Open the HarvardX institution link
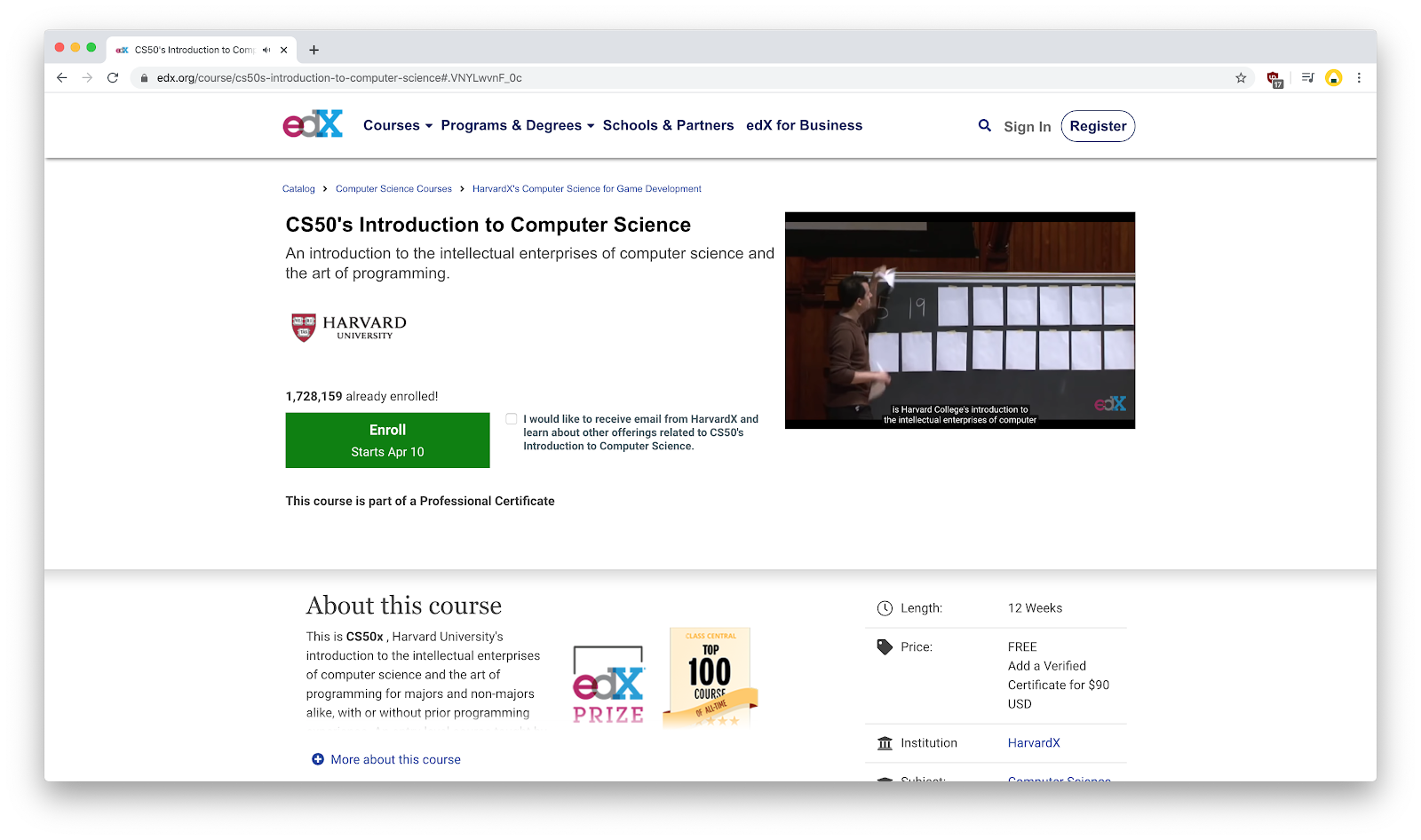Screen dimensions: 1421x840 coord(1034,743)
